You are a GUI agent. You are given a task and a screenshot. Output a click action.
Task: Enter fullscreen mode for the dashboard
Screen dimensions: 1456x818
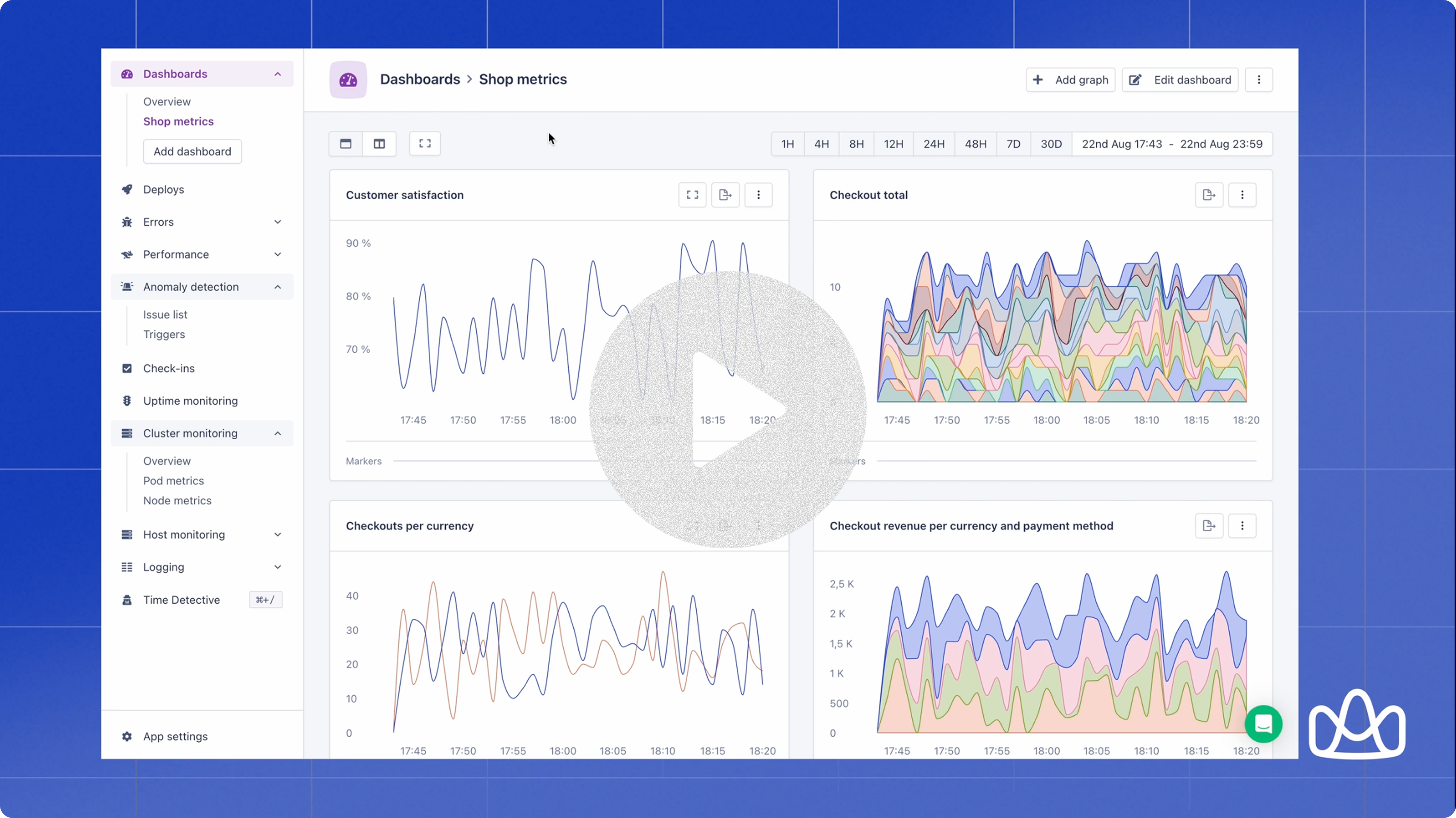tap(424, 144)
